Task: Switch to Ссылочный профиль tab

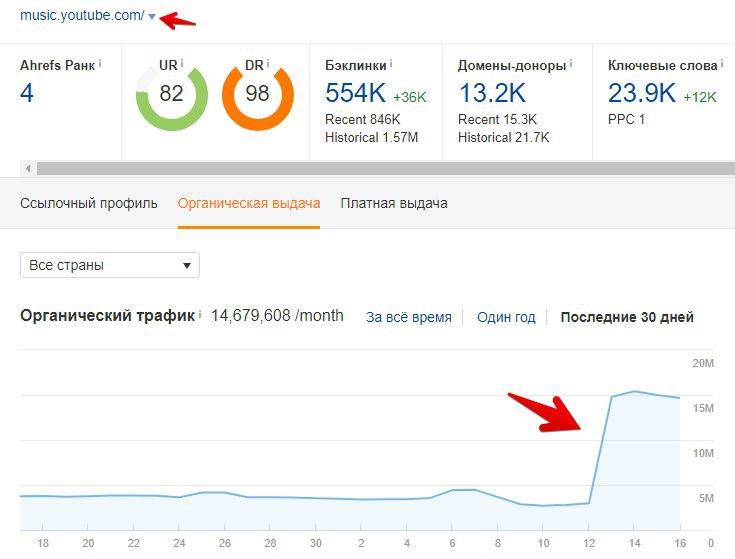Action: point(89,203)
